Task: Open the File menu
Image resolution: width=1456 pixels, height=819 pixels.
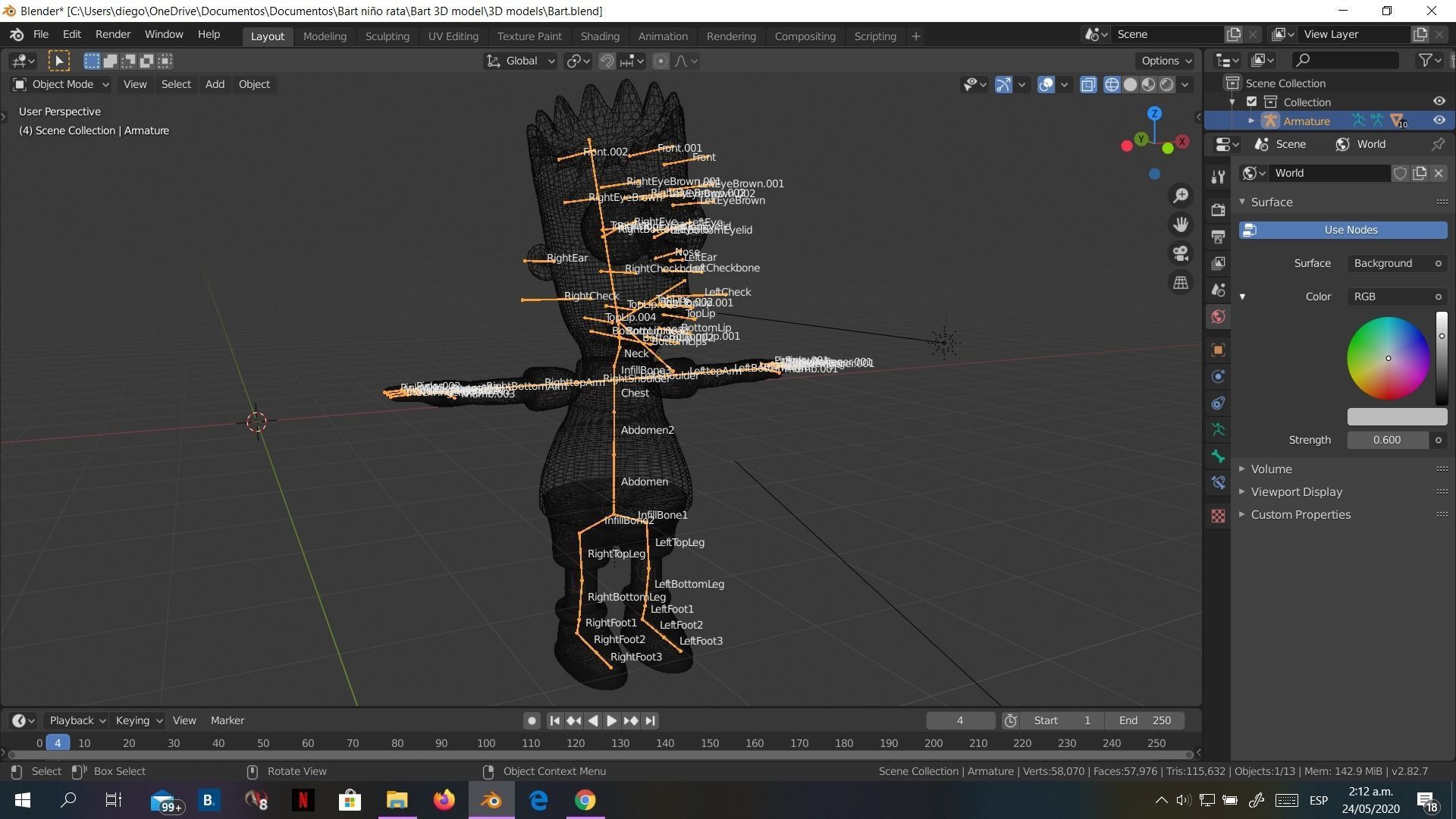Action: pyautogui.click(x=41, y=35)
